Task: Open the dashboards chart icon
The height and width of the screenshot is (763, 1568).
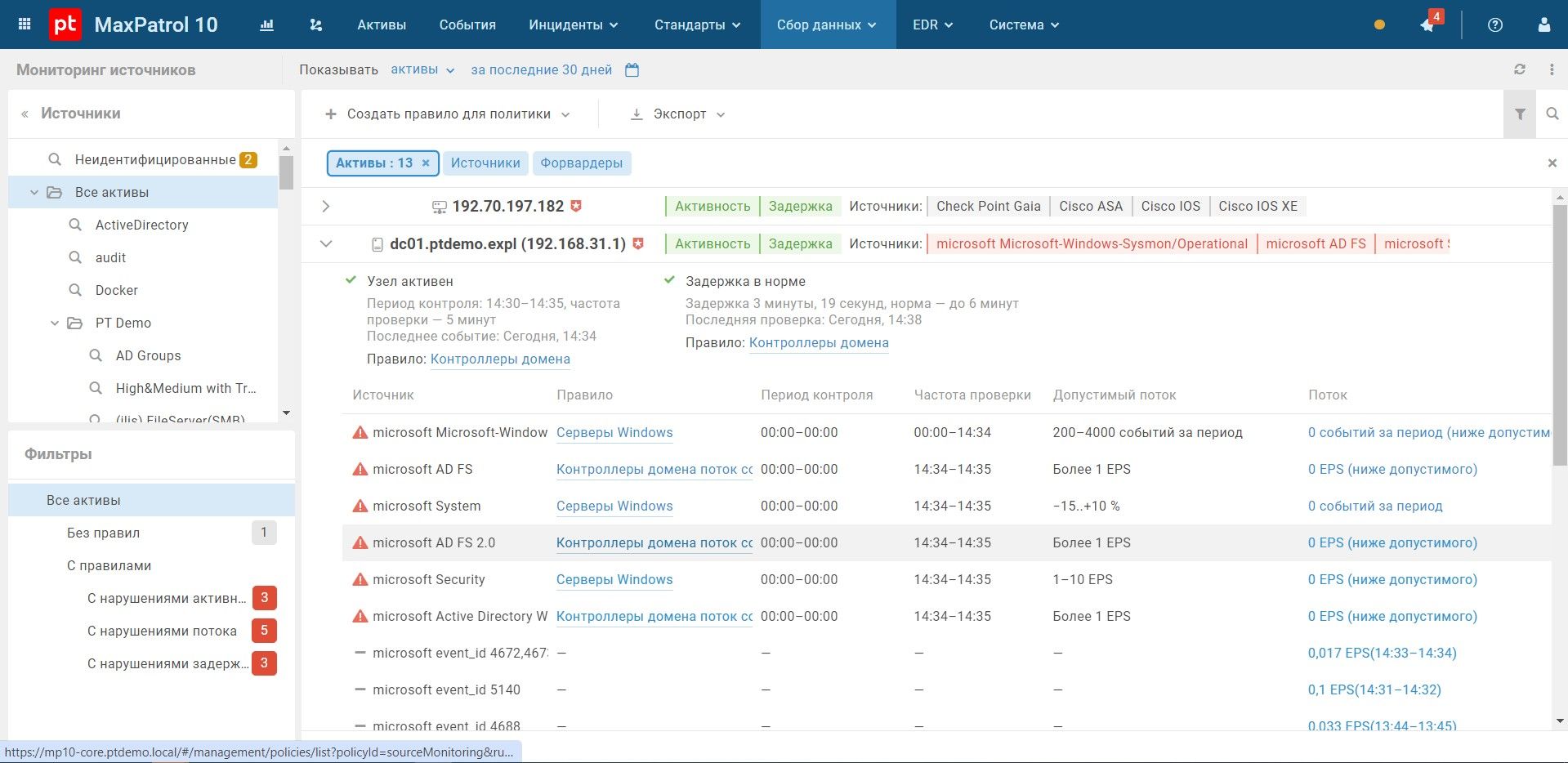Action: tap(266, 25)
